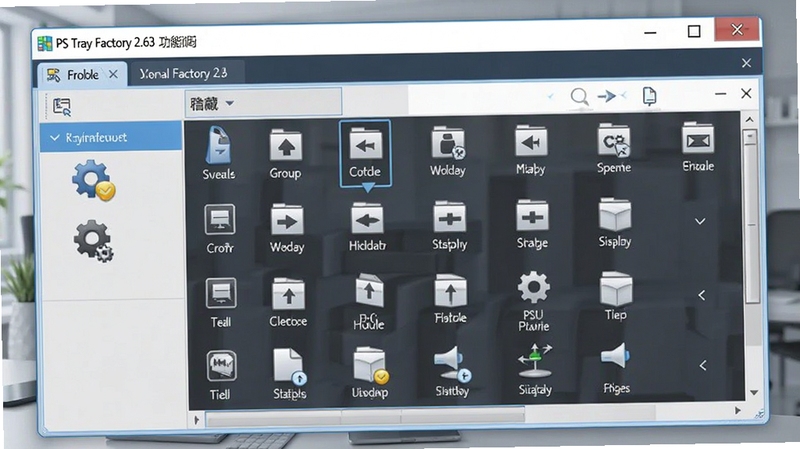Open the Fistole folder icon
This screenshot has height=449, width=800.
(x=451, y=291)
